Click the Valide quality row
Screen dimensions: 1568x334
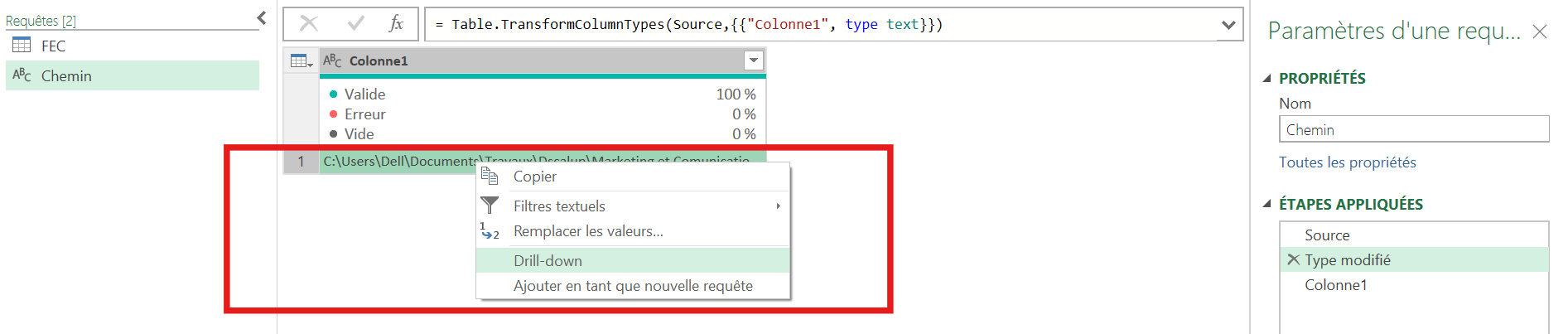pyautogui.click(x=543, y=94)
